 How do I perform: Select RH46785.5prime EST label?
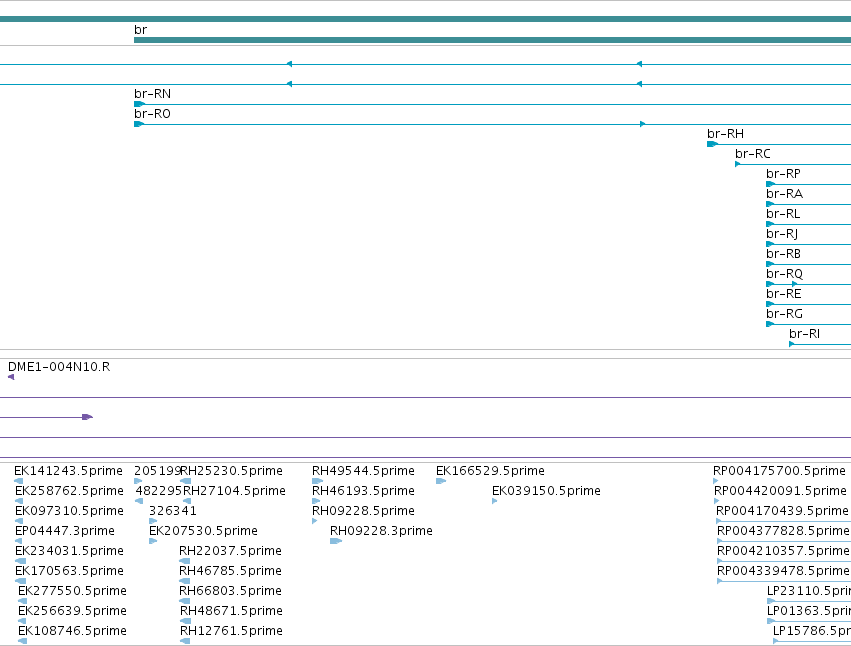coord(233,571)
